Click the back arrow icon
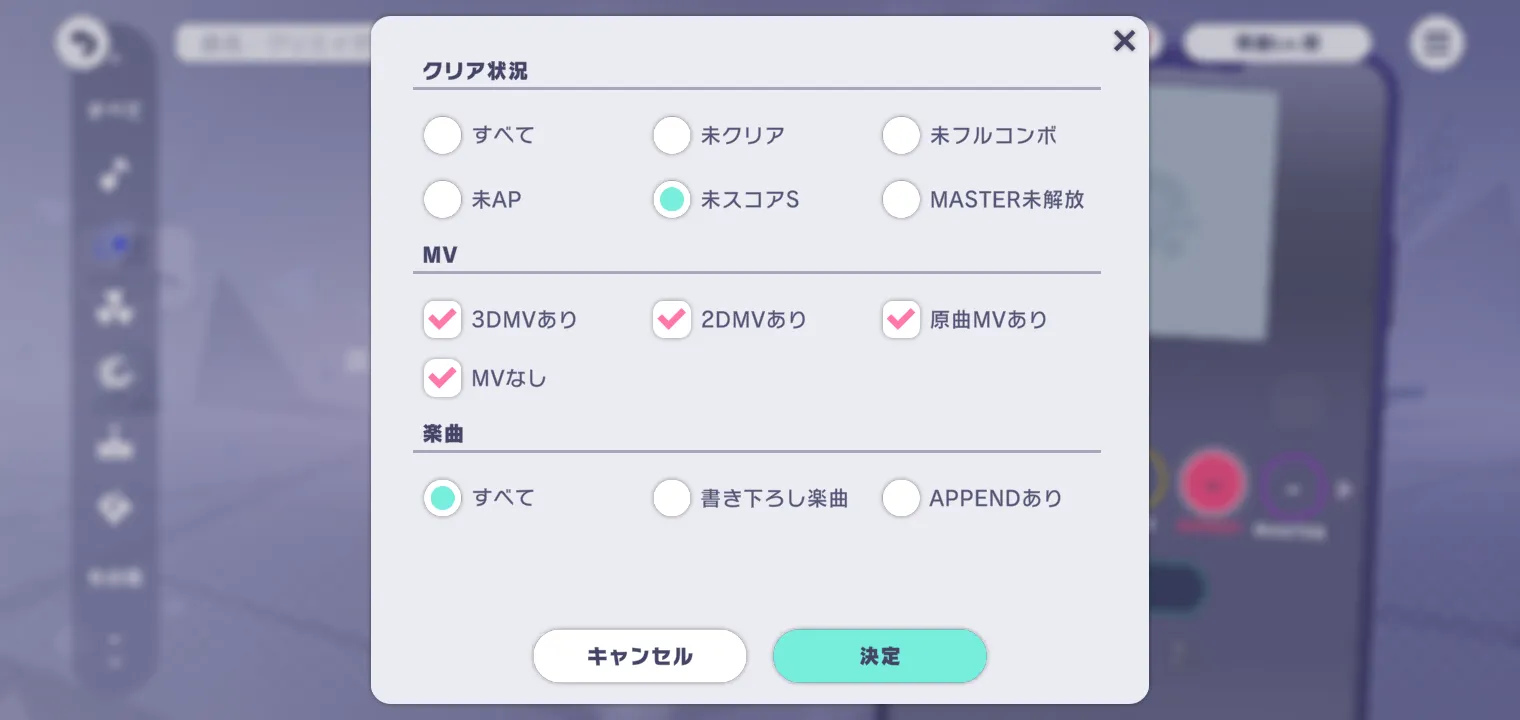The image size is (1520, 720). (82, 44)
